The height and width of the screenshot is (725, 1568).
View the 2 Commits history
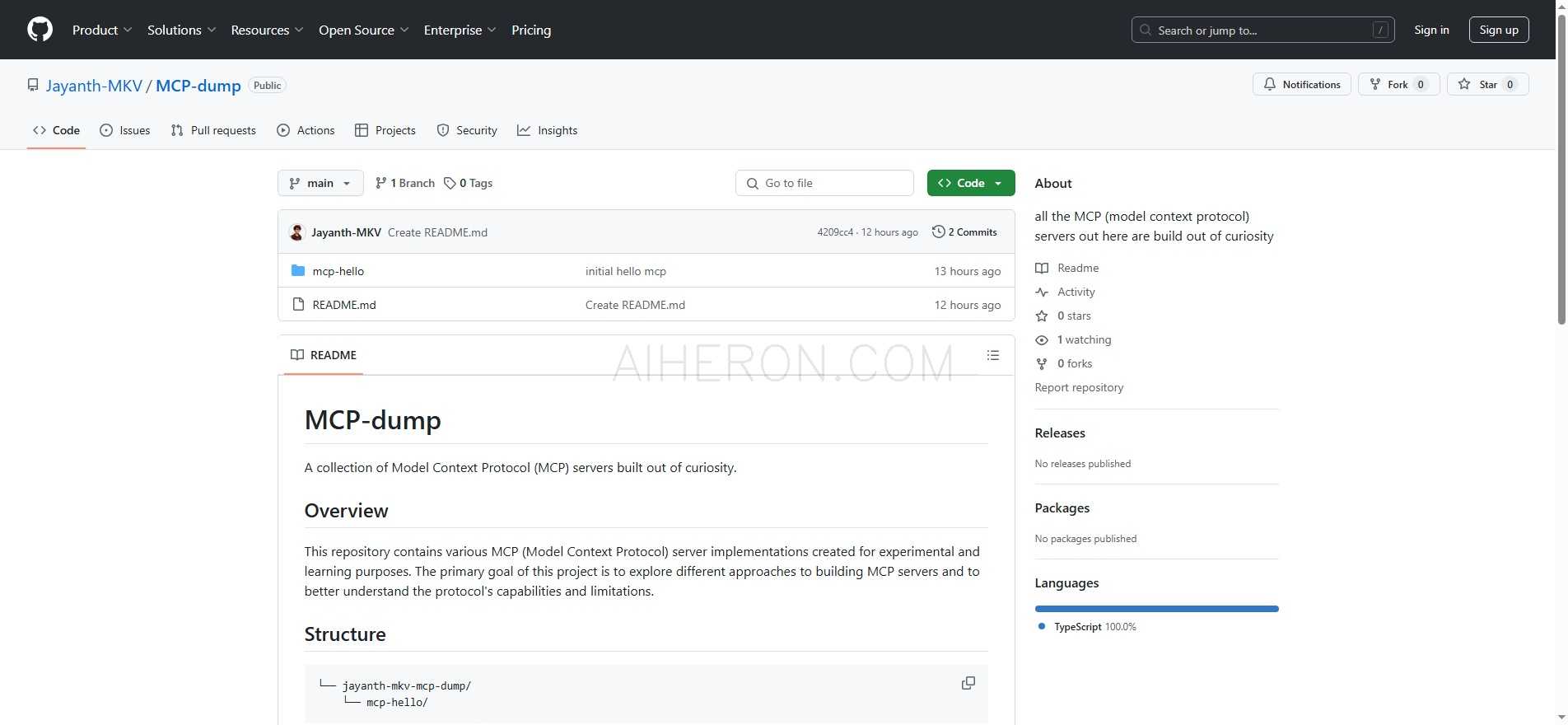click(964, 232)
